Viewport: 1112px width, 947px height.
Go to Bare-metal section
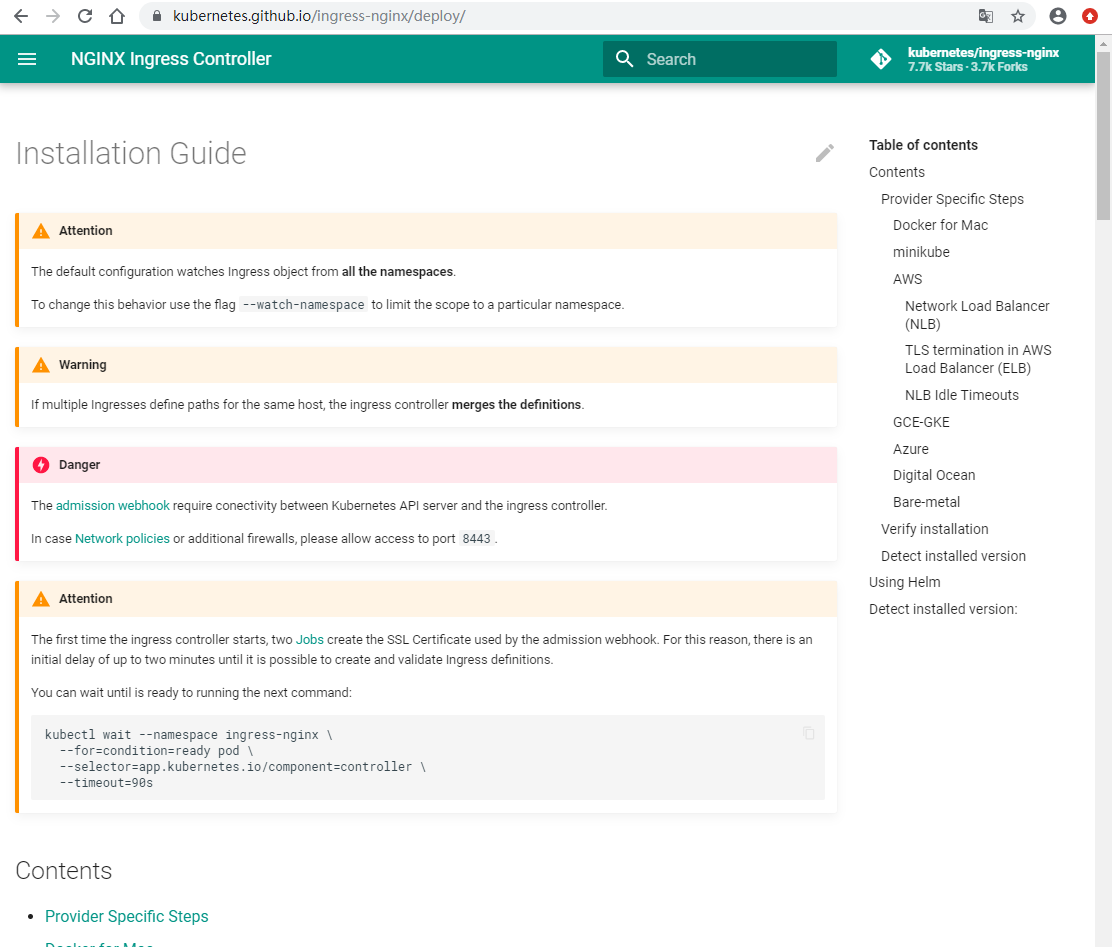tap(926, 502)
